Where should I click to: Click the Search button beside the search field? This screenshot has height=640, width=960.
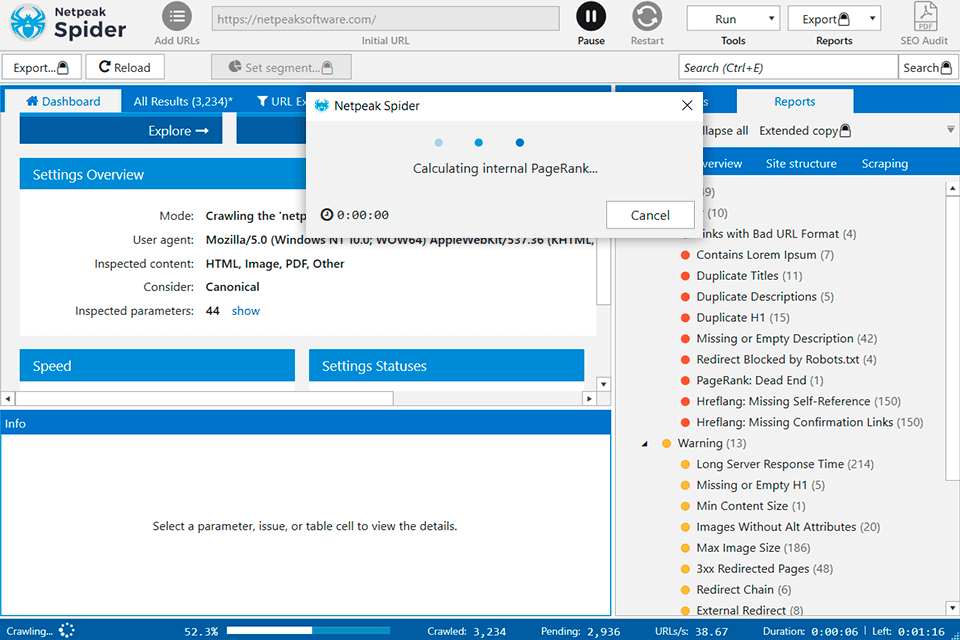[x=928, y=67]
